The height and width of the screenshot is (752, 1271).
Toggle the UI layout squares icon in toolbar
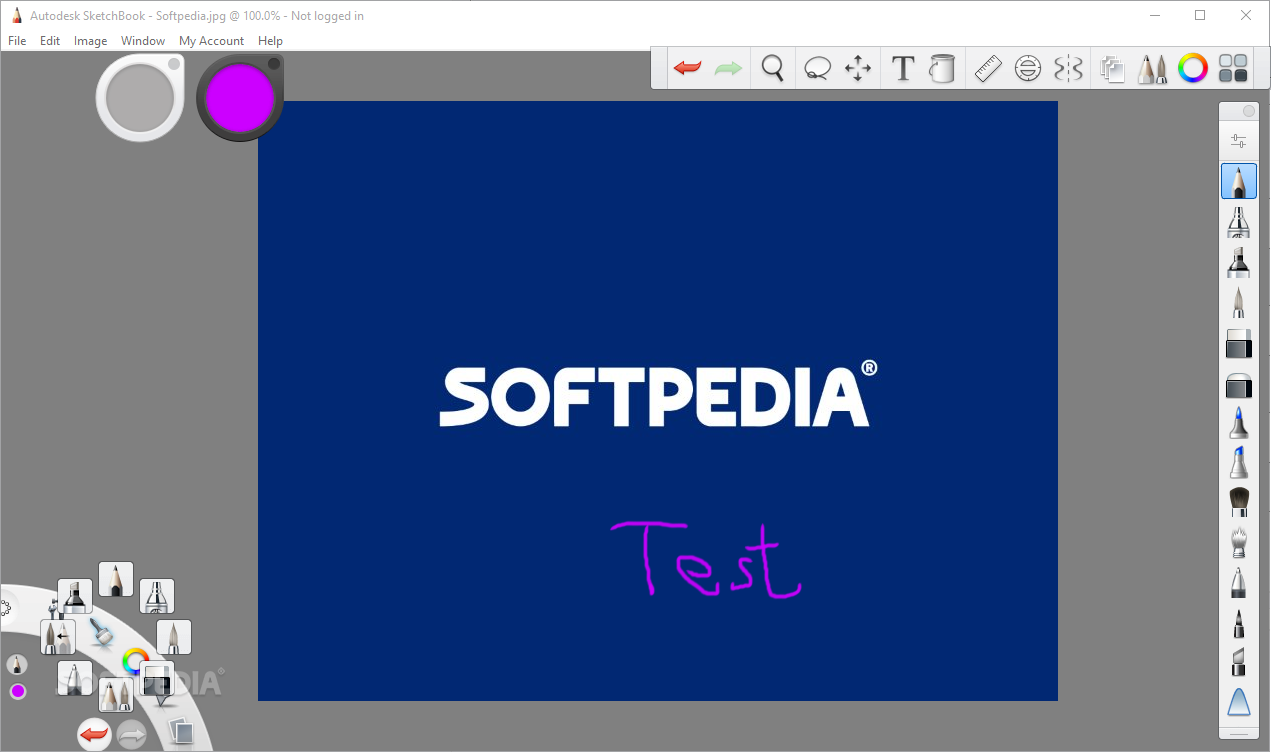[x=1234, y=68]
